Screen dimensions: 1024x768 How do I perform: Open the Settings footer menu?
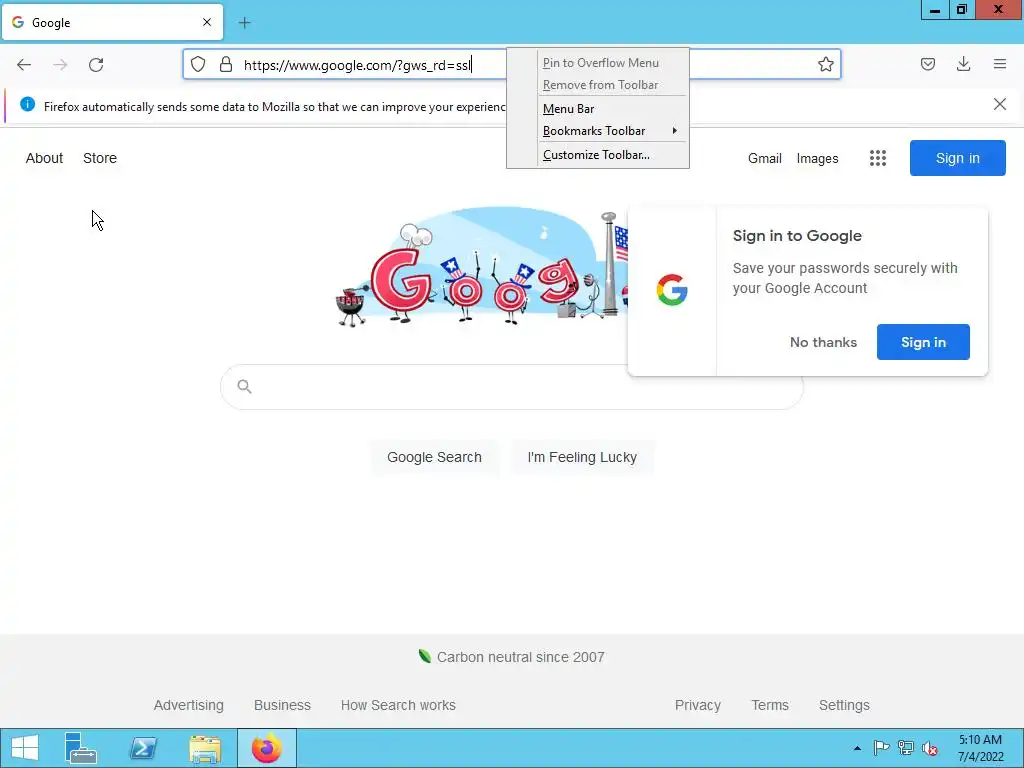844,705
